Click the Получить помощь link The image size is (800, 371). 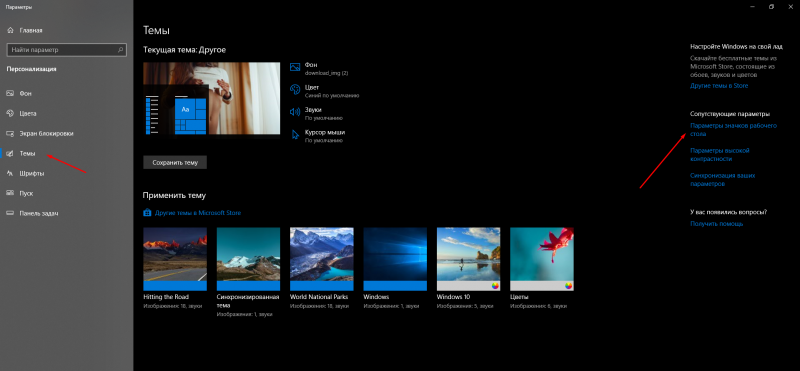(x=716, y=224)
